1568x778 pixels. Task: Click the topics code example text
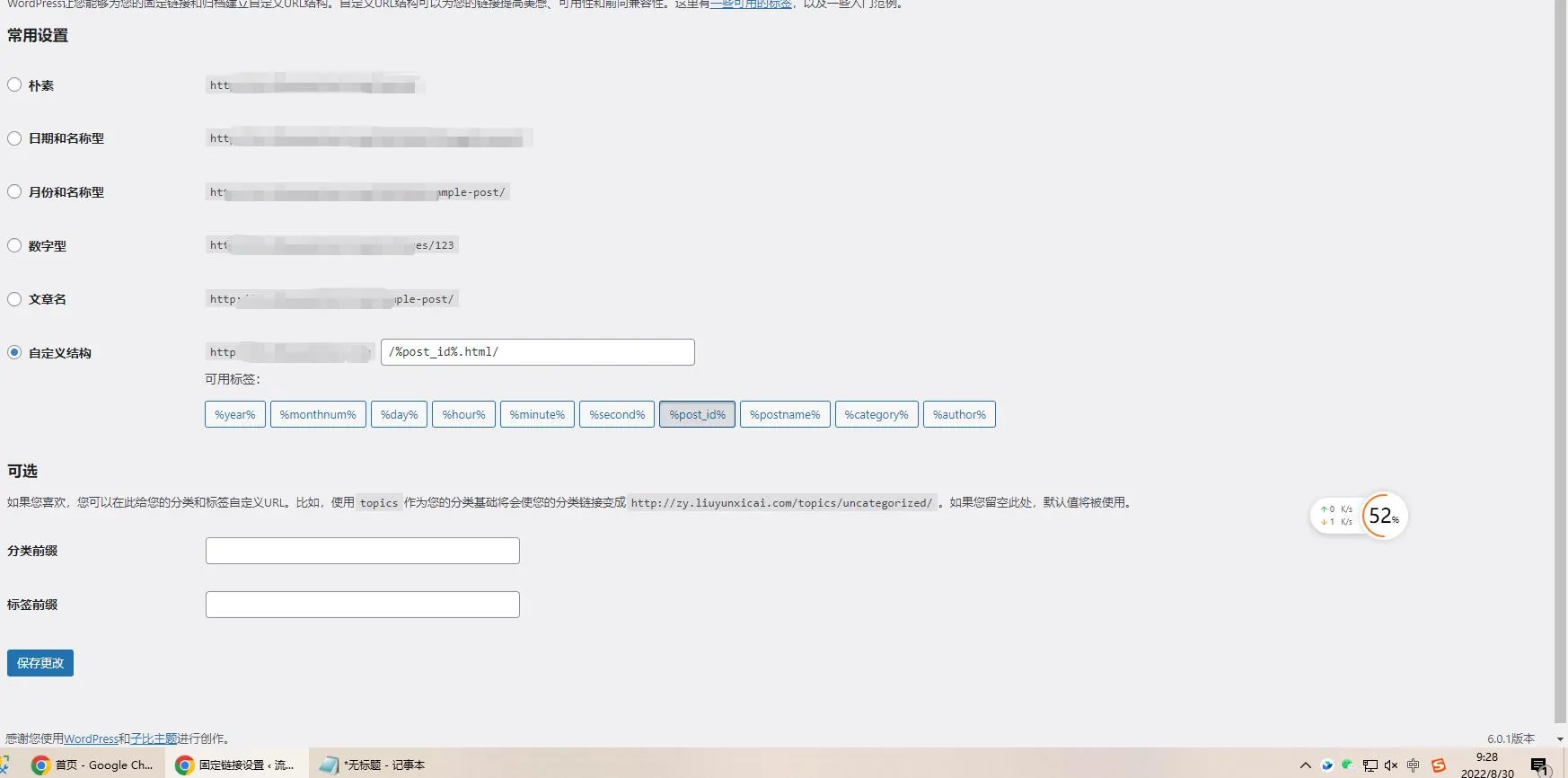coord(379,503)
